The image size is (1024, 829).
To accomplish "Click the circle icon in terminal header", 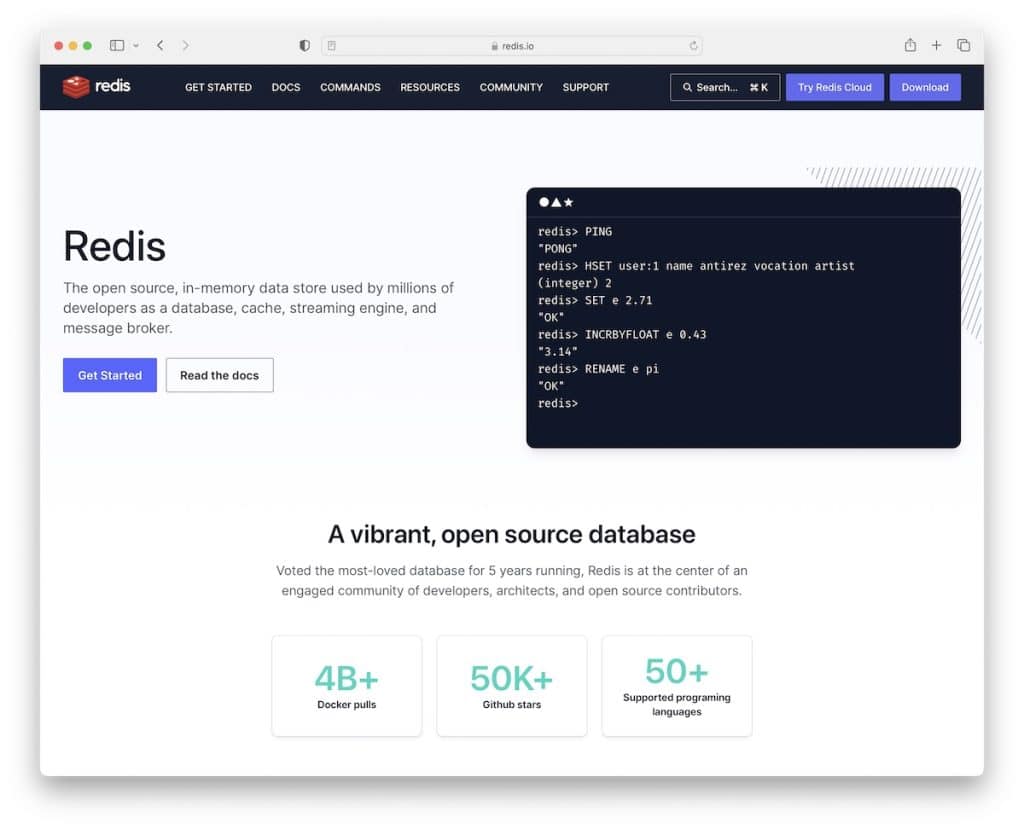I will coord(544,202).
